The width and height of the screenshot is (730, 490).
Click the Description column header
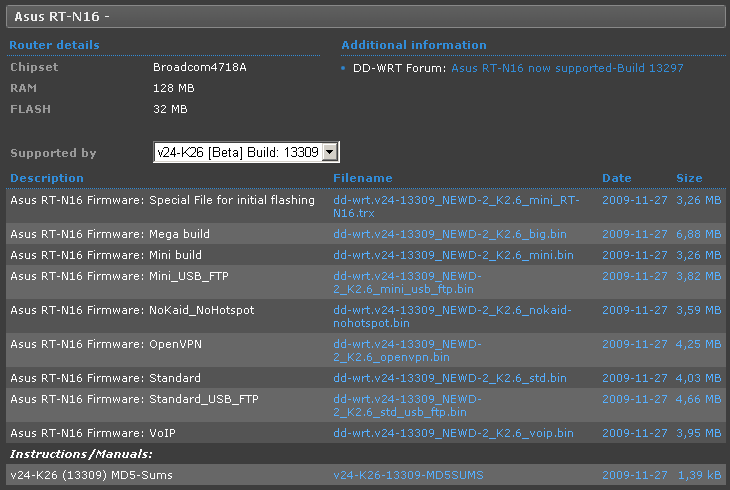point(47,178)
